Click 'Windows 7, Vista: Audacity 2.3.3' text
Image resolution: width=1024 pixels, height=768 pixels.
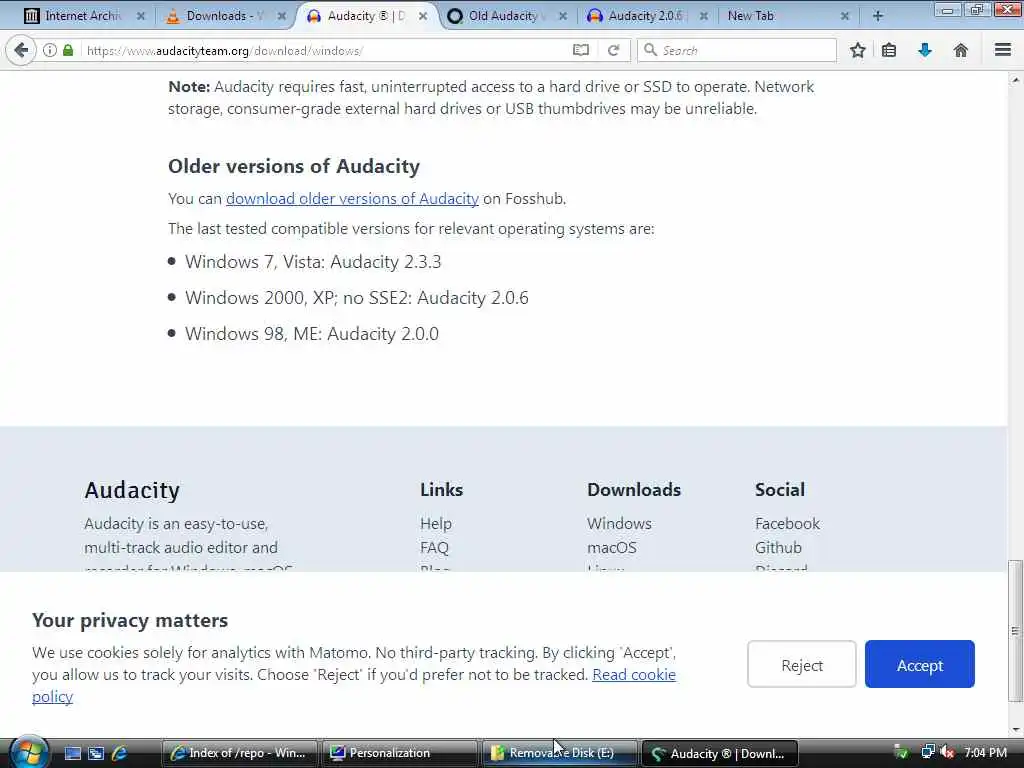[x=313, y=262]
